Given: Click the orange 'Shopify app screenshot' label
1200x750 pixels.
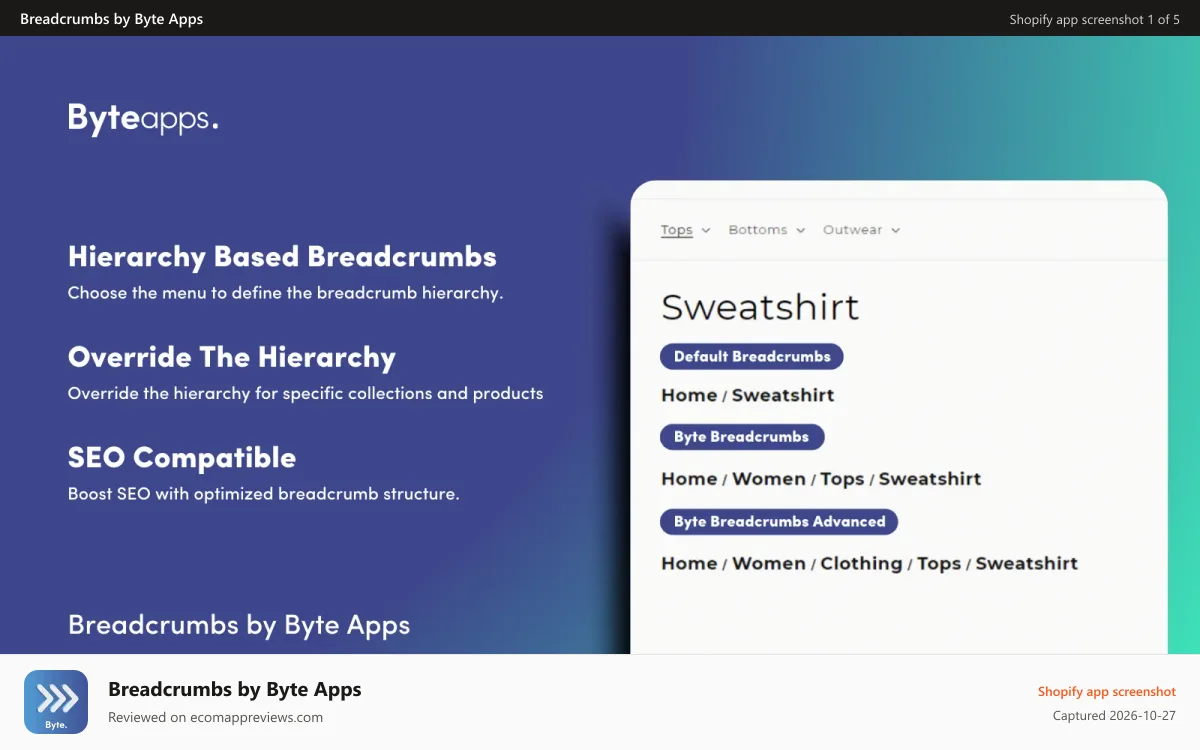Looking at the screenshot, I should point(1107,692).
